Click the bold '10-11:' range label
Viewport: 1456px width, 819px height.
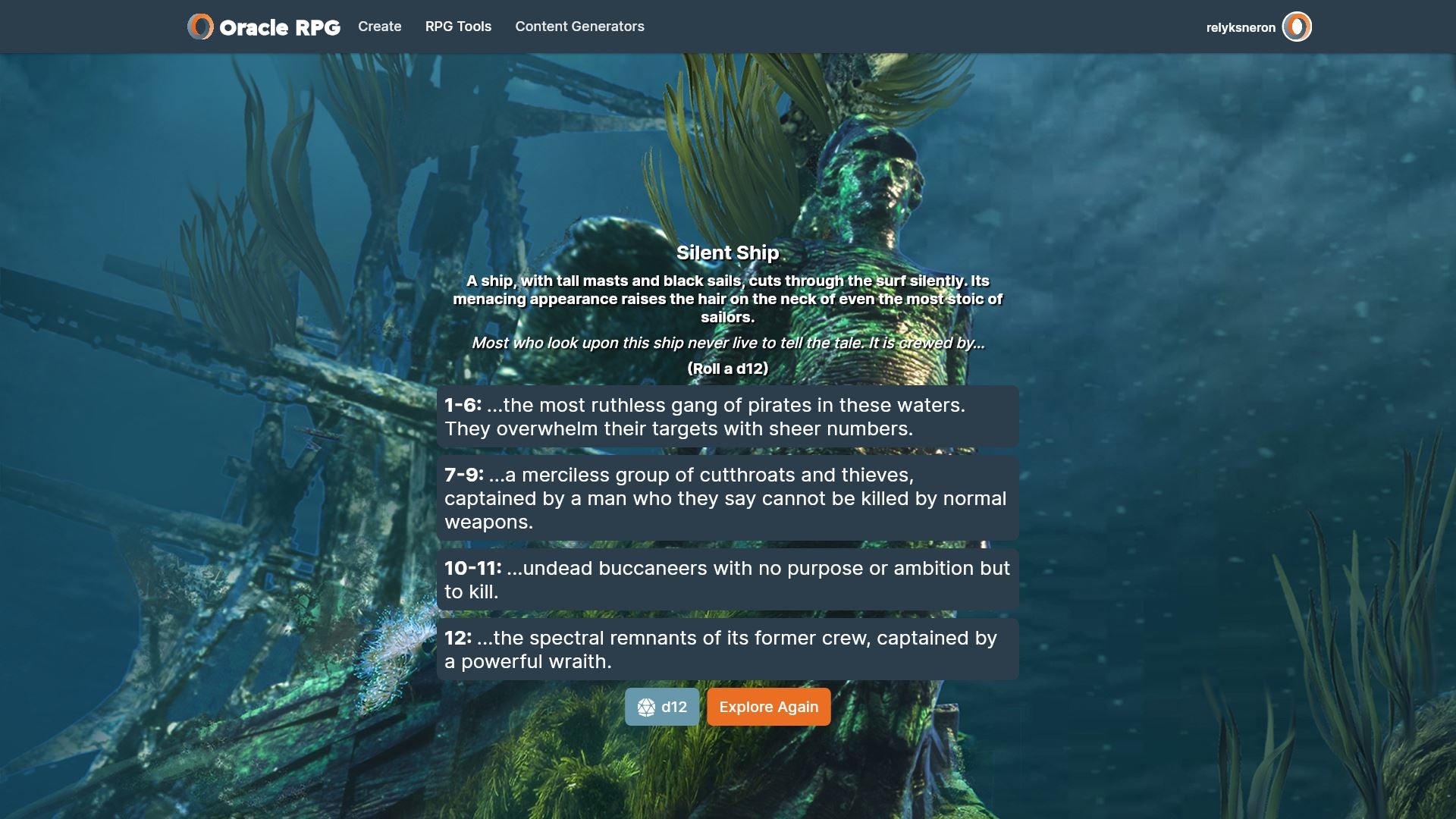[x=472, y=568]
